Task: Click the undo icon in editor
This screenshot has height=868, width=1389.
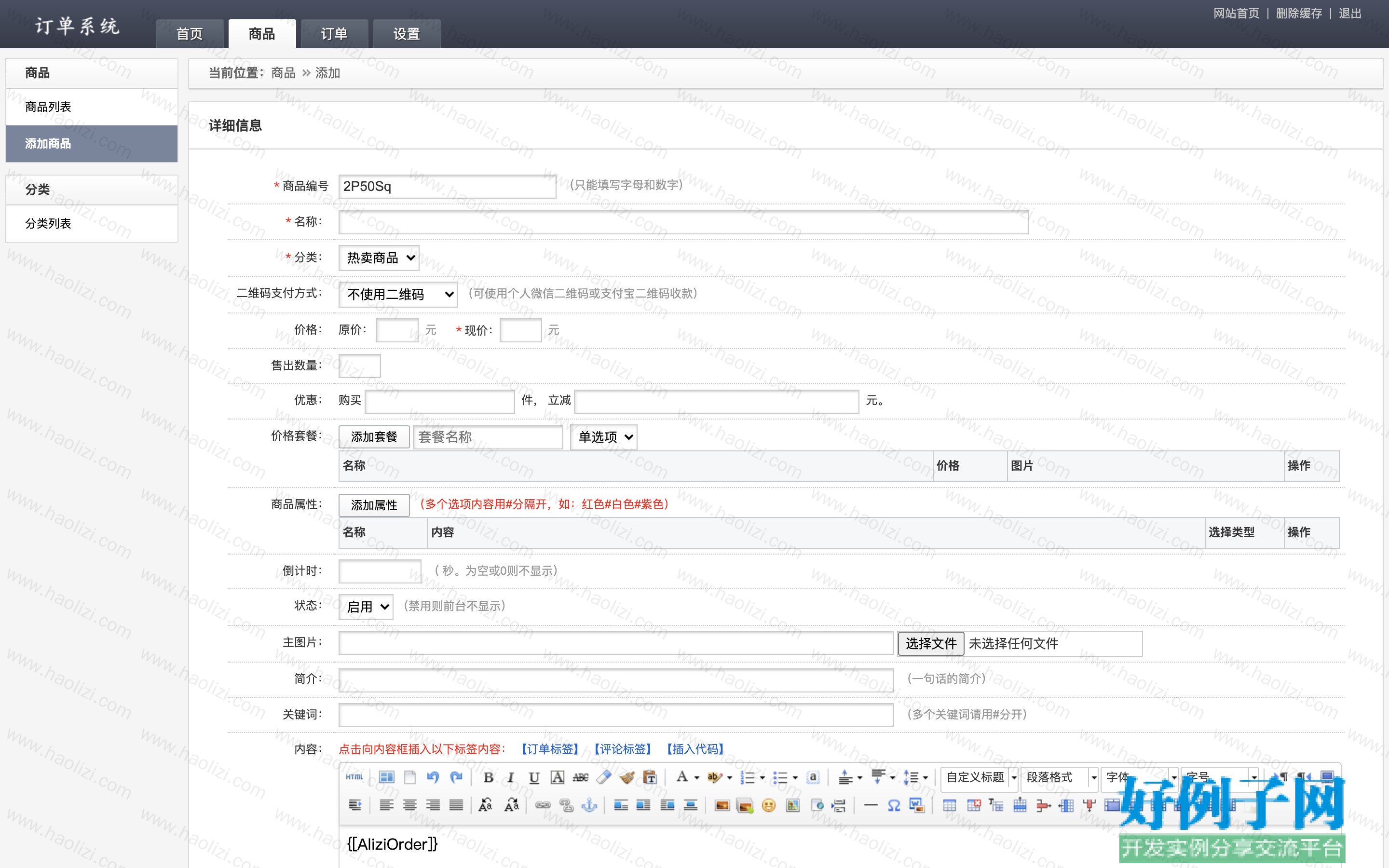Action: [433, 777]
